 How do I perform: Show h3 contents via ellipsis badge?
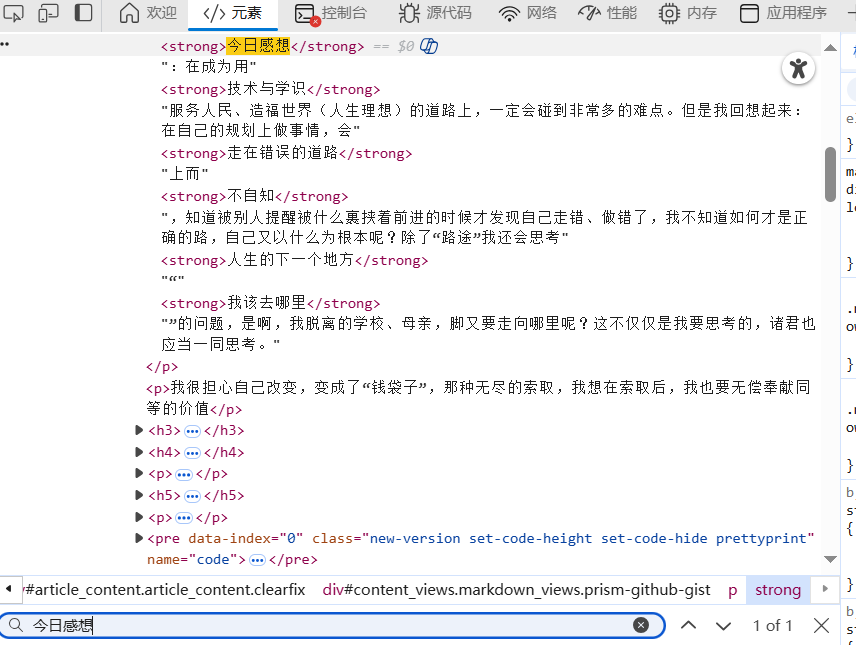click(192, 431)
